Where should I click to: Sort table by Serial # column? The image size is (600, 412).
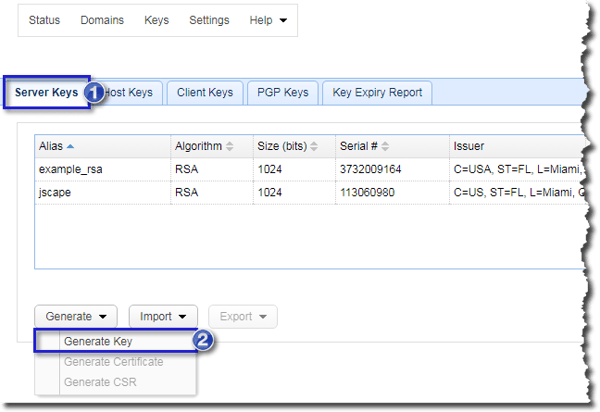392,146
